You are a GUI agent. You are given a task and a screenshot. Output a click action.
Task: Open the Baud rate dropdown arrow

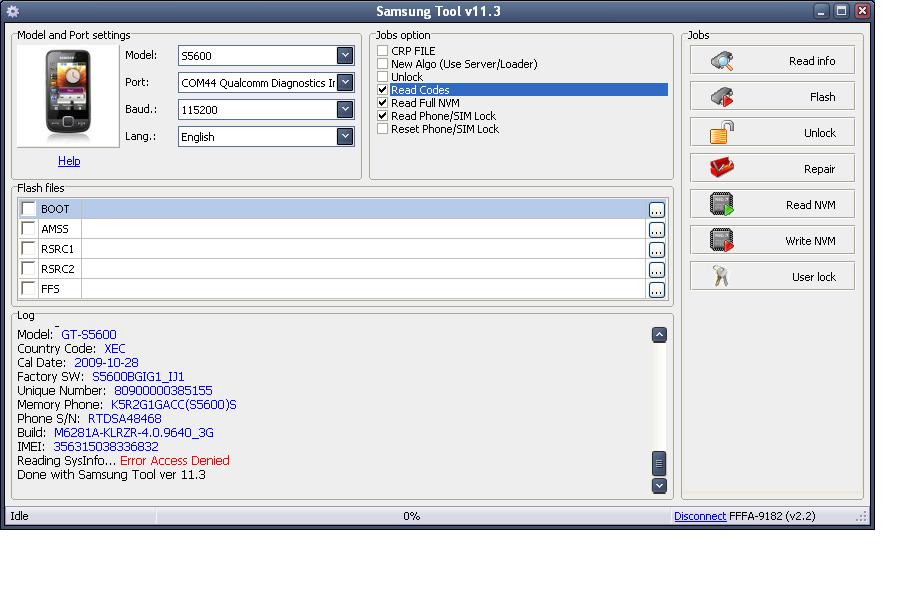coord(345,109)
